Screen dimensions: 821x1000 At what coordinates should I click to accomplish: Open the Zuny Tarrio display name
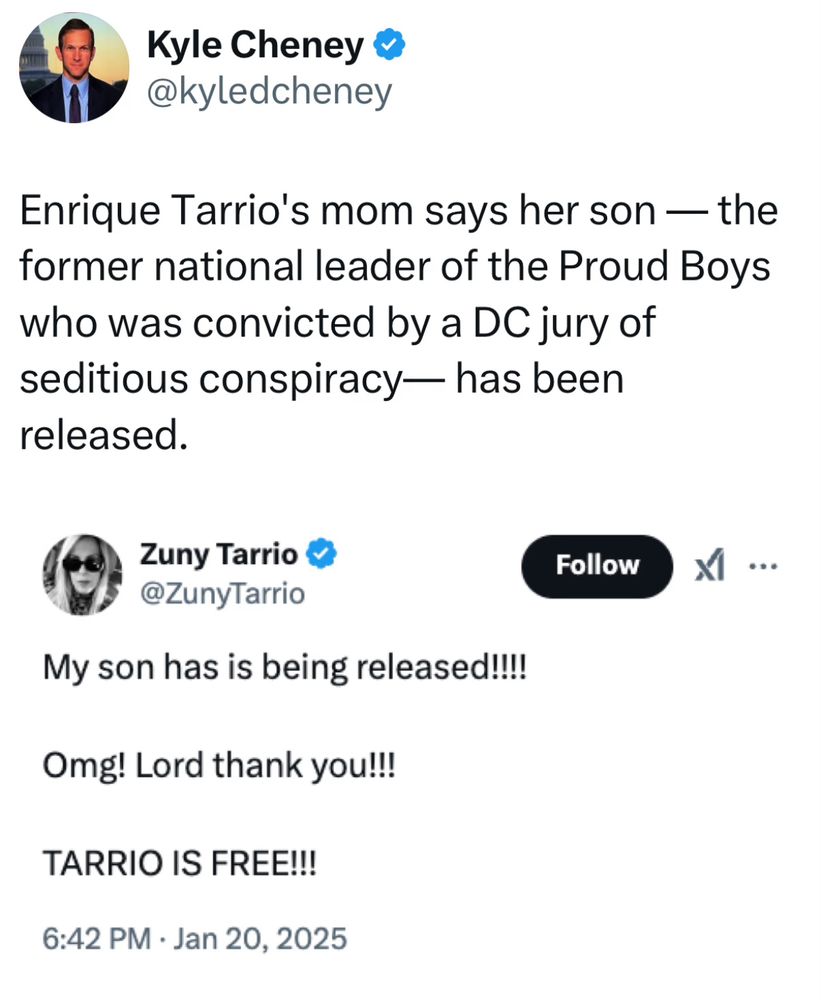pyautogui.click(x=218, y=553)
